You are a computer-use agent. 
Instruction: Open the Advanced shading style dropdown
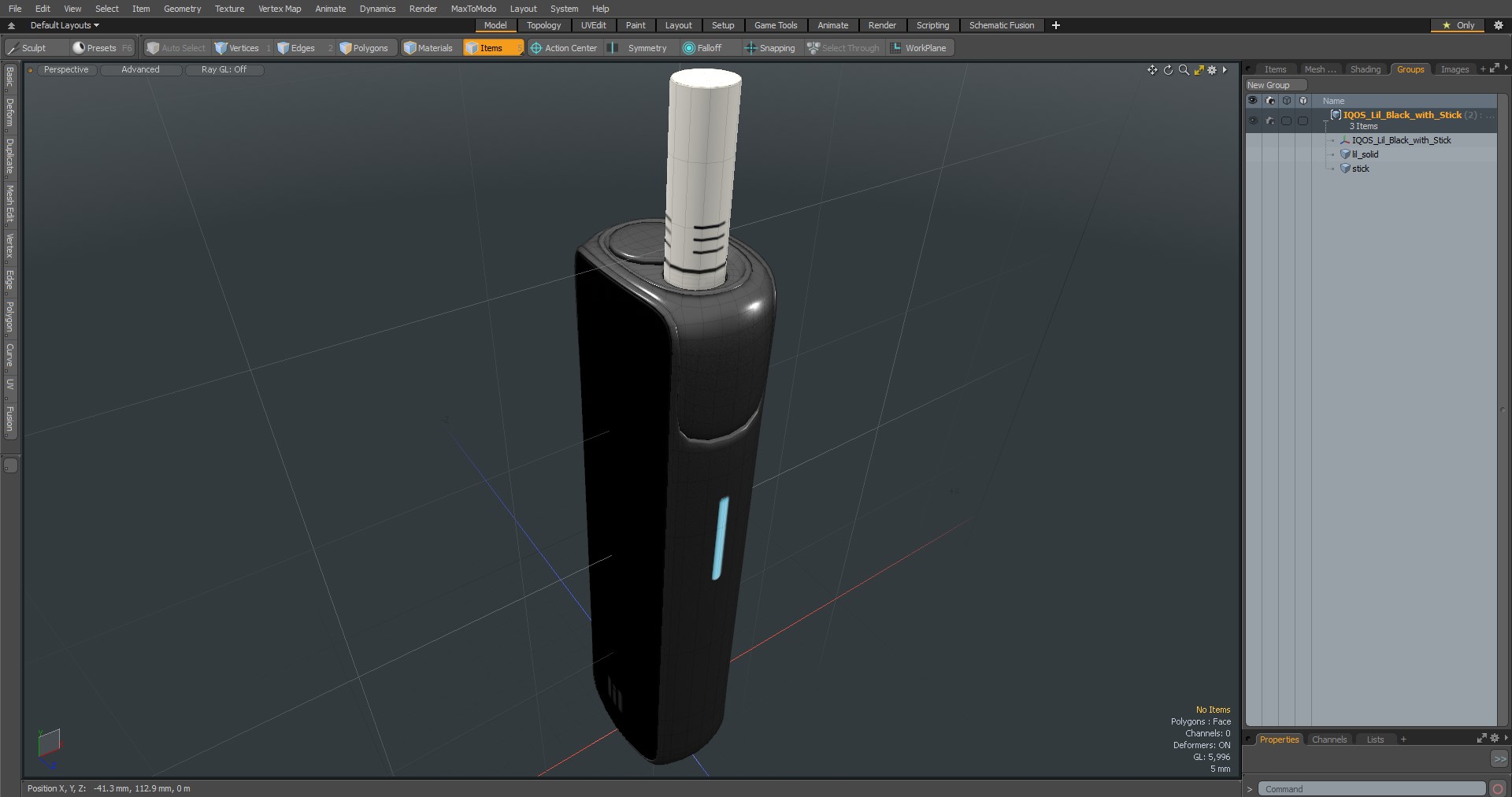pyautogui.click(x=140, y=70)
